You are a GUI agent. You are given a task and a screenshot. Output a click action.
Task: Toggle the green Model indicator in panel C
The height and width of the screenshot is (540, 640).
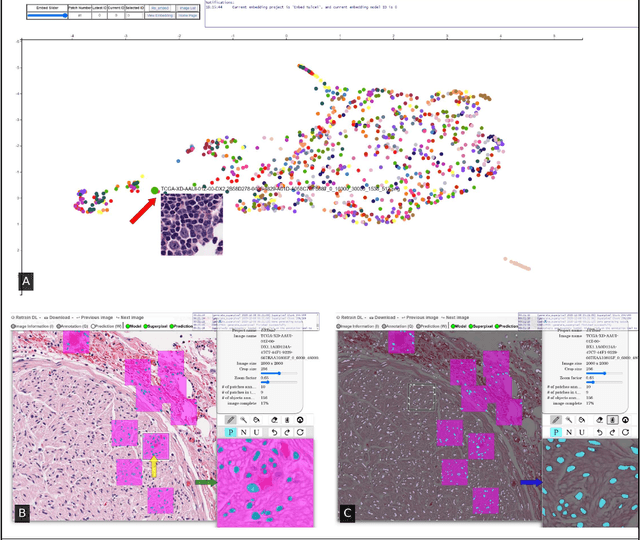(x=453, y=327)
